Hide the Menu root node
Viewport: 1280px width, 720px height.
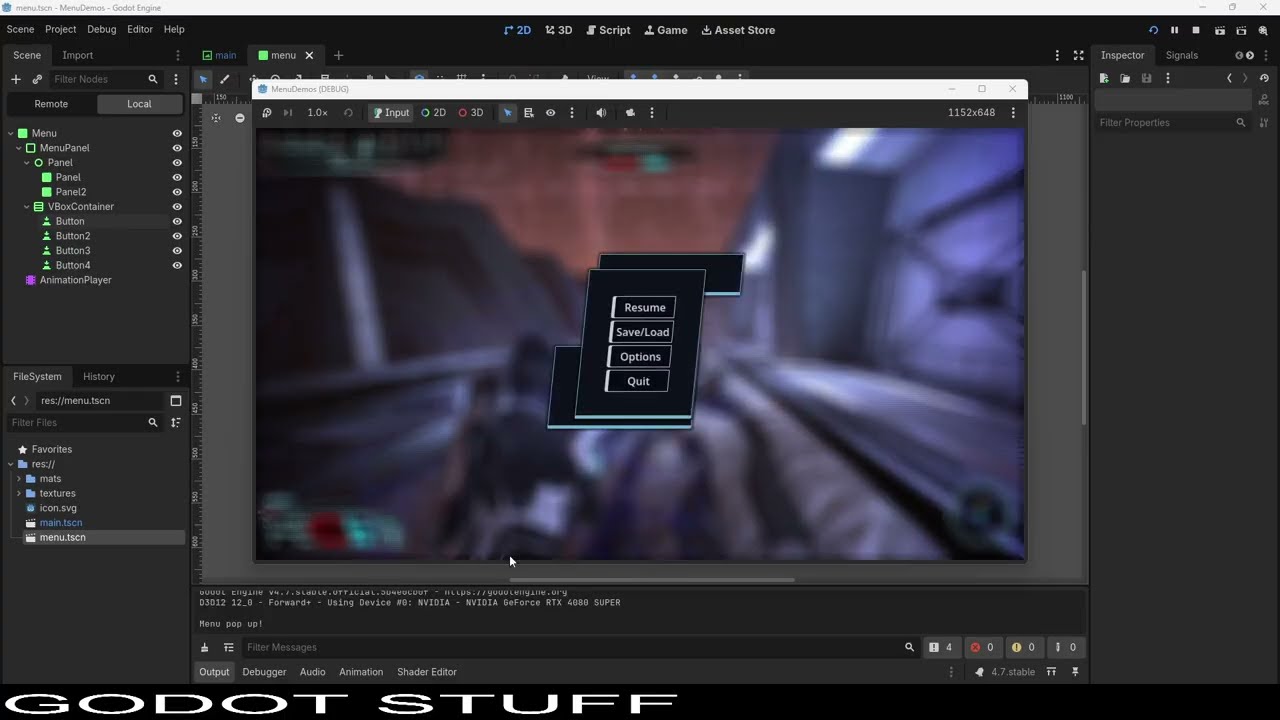[x=177, y=133]
